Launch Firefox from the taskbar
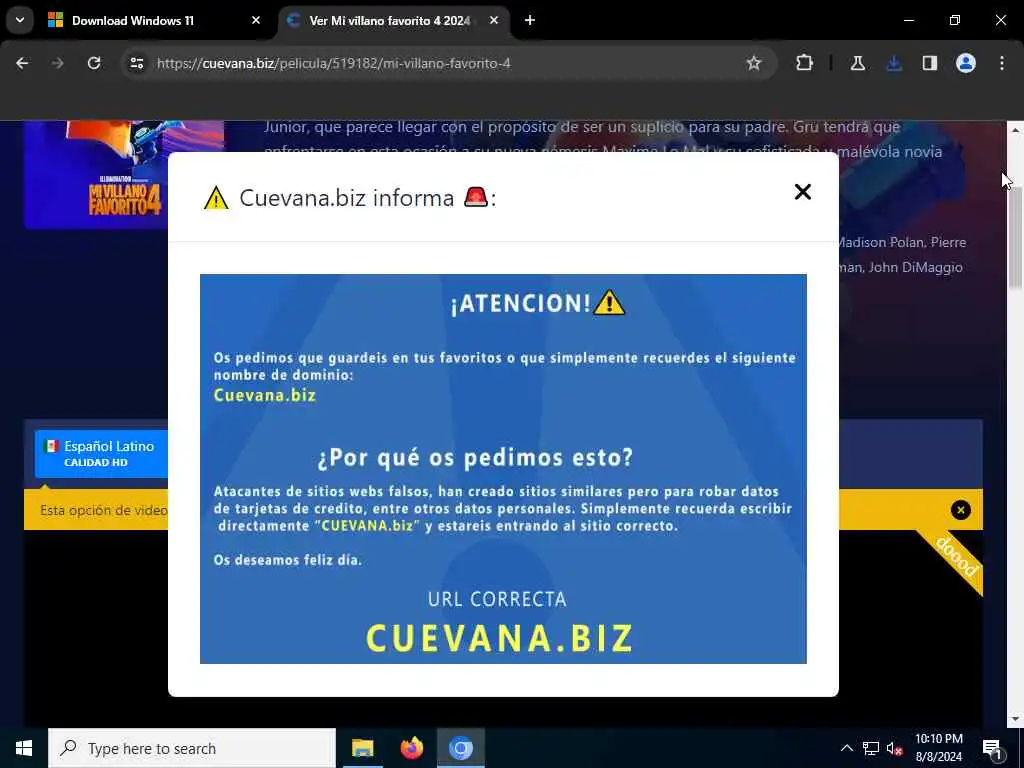Screen dimensions: 1024x768 [411, 748]
